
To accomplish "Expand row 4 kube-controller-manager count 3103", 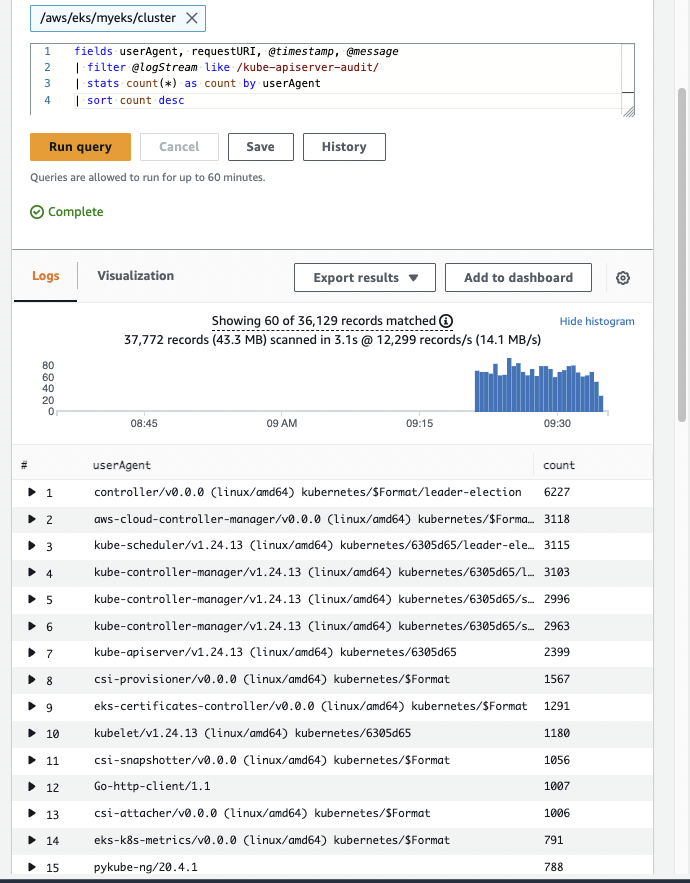I will (32, 573).
